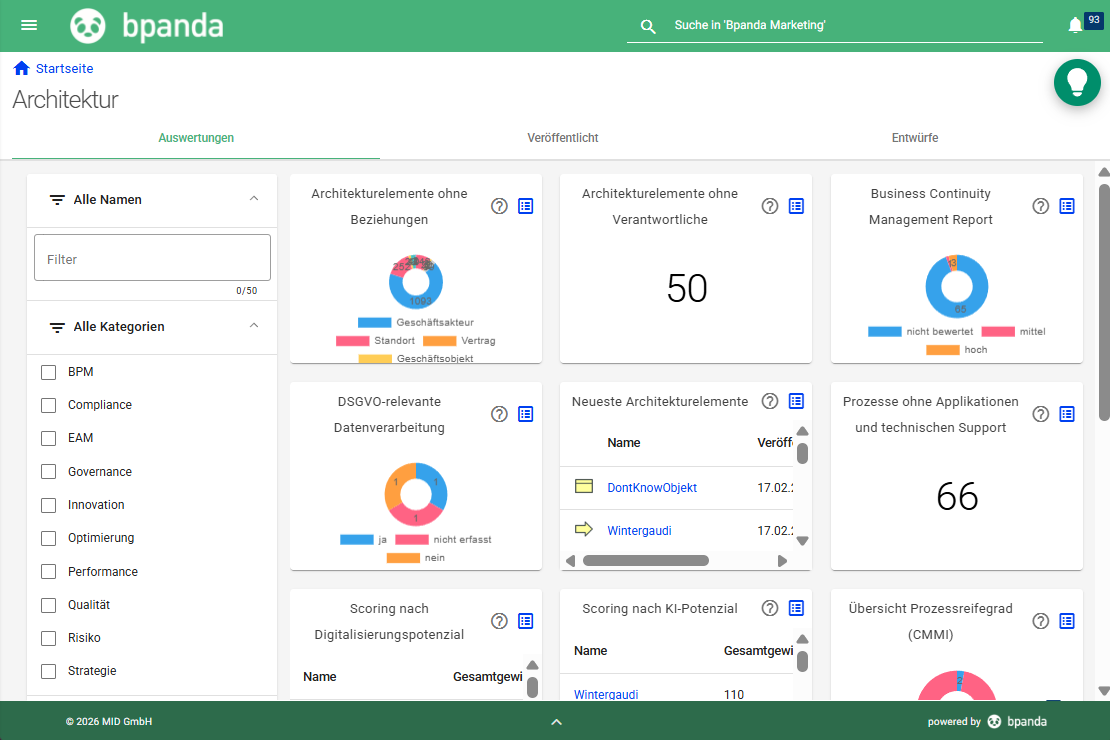Click the home icon in the breadcrumb
The height and width of the screenshot is (740, 1110).
click(x=19, y=68)
